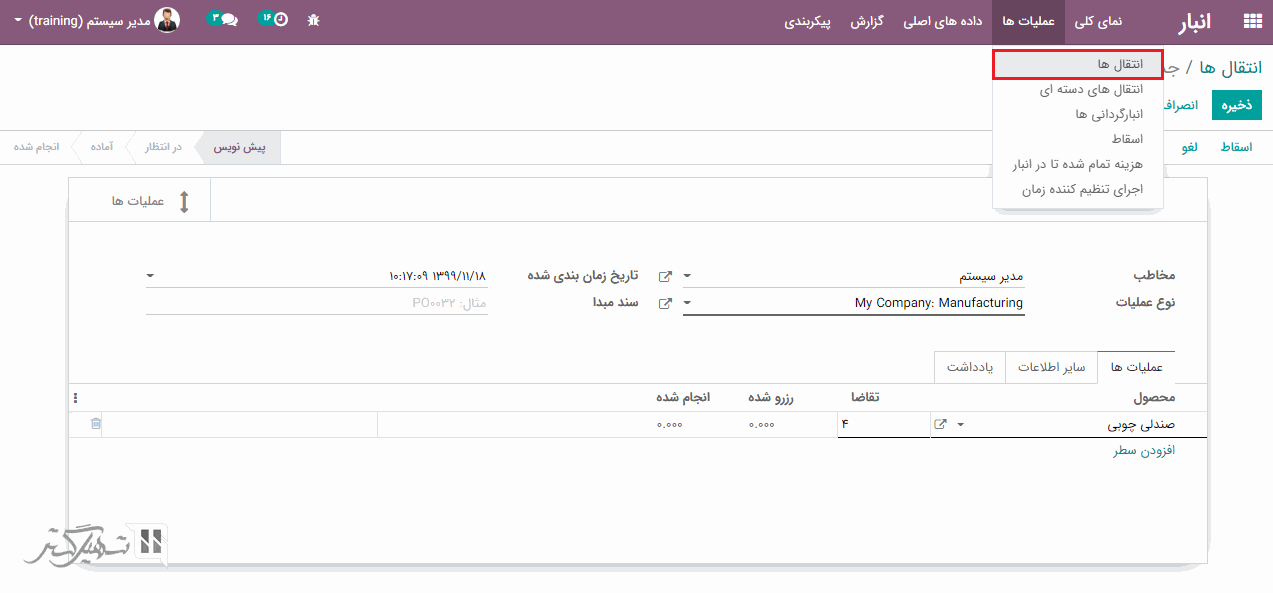Open the debug bug icon
1273x593 pixels.
pos(314,19)
